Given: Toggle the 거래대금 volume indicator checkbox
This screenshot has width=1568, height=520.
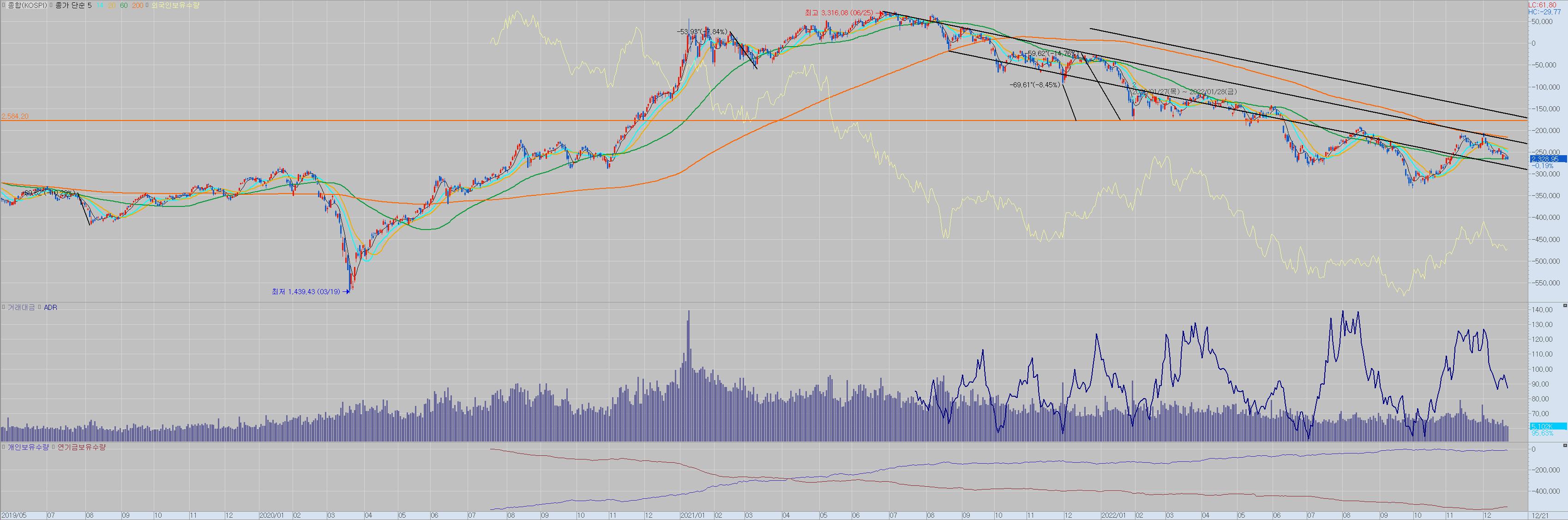Looking at the screenshot, I should 4,308.
